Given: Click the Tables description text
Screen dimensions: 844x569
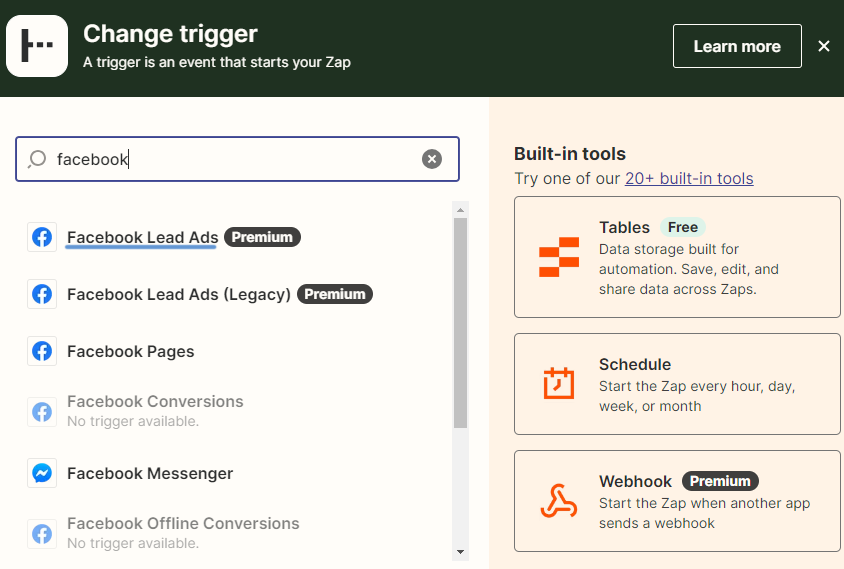Looking at the screenshot, I should (689, 269).
